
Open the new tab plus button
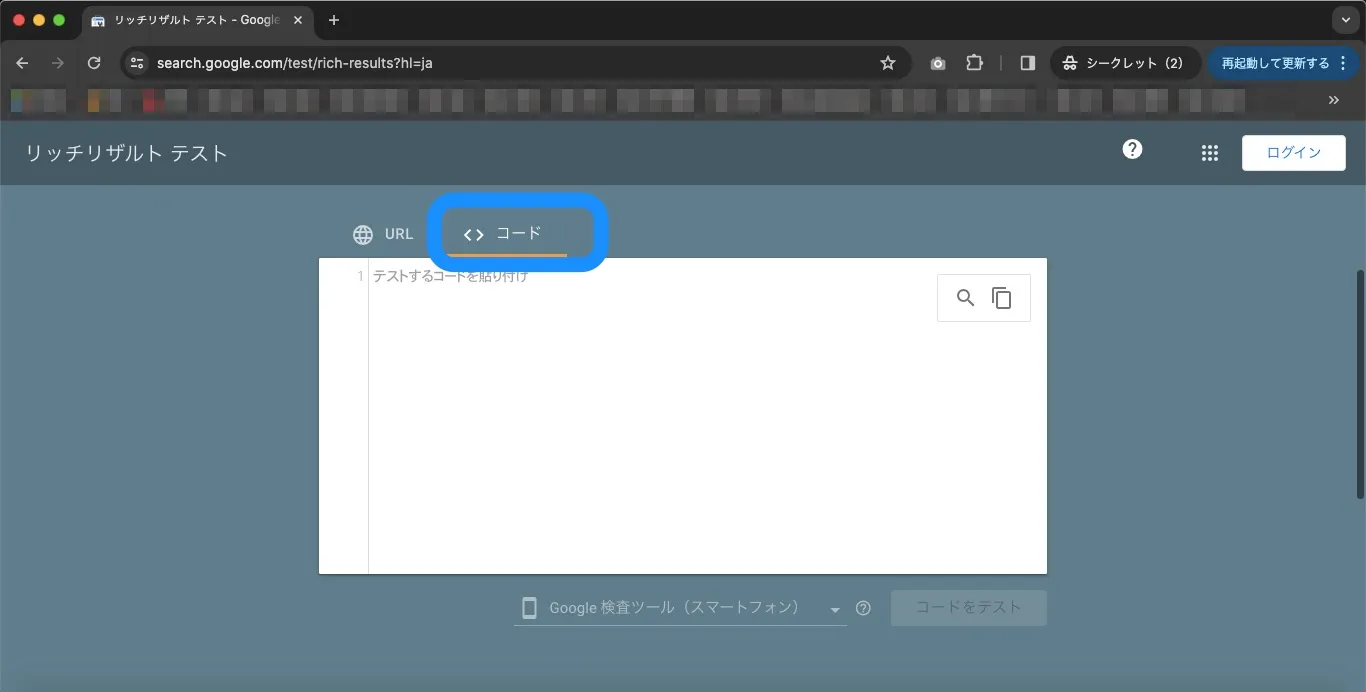tap(334, 20)
